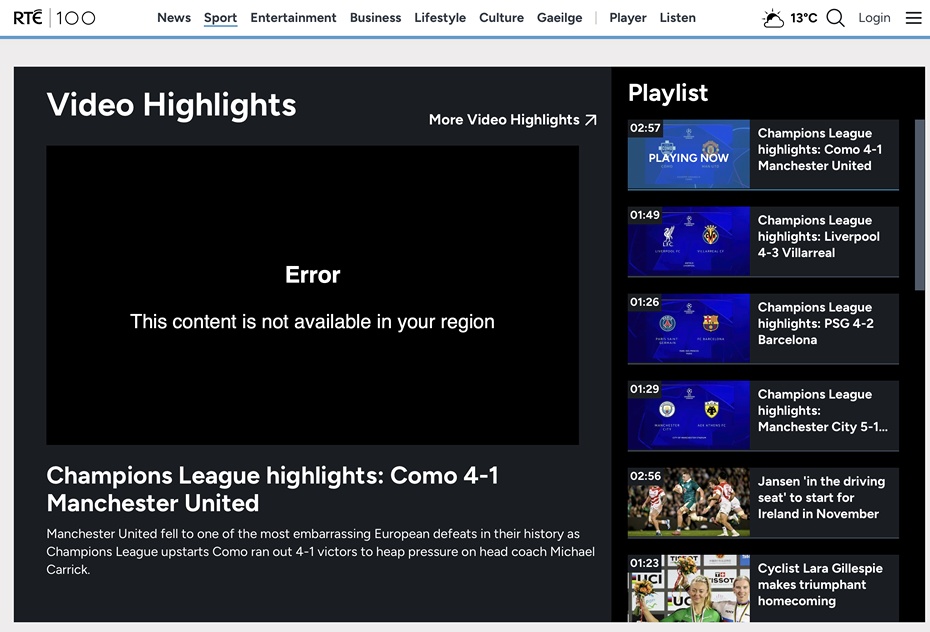Click the 02:57 duration badge
The height and width of the screenshot is (632, 930).
click(x=645, y=127)
